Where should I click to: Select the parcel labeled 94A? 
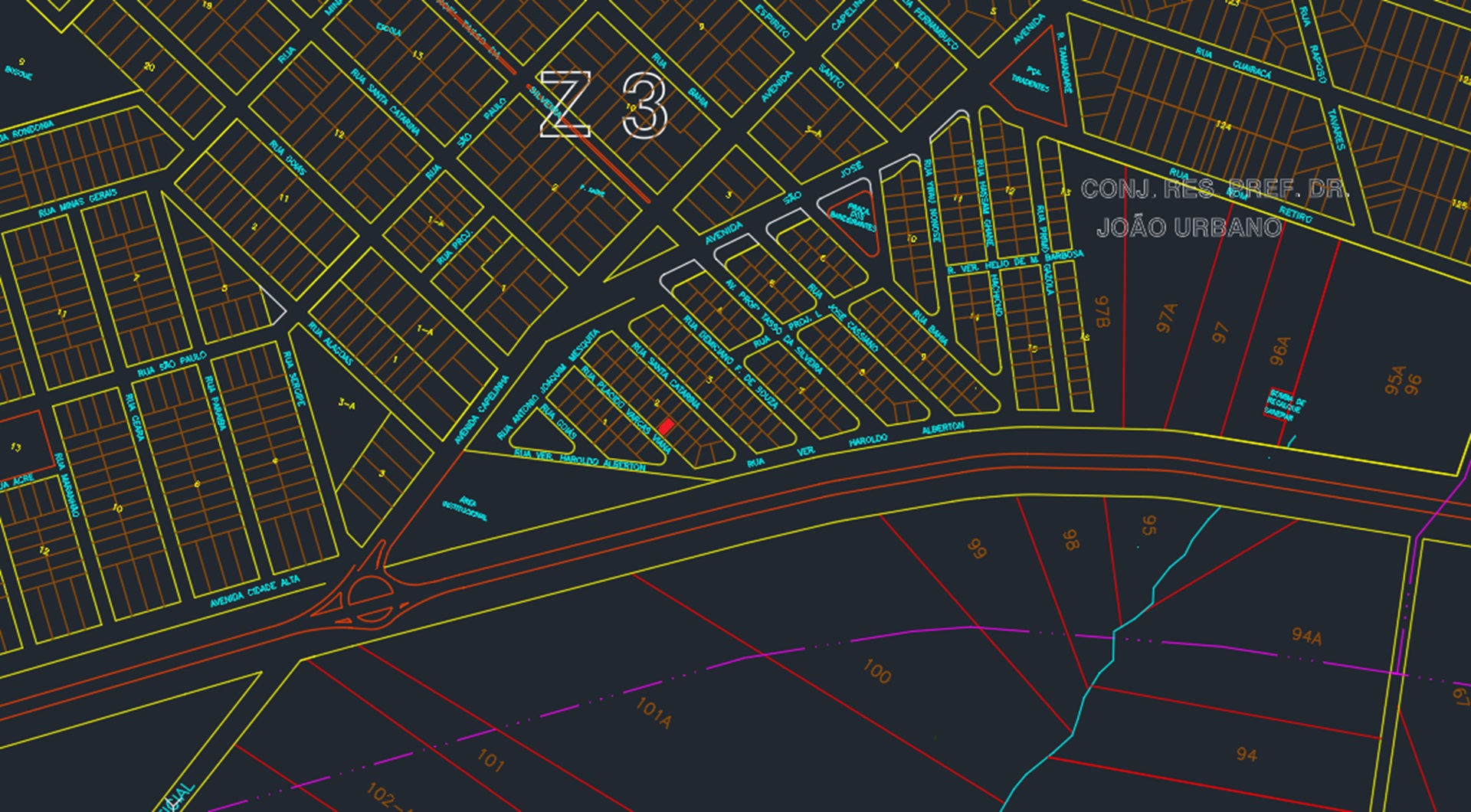pyautogui.click(x=1306, y=636)
